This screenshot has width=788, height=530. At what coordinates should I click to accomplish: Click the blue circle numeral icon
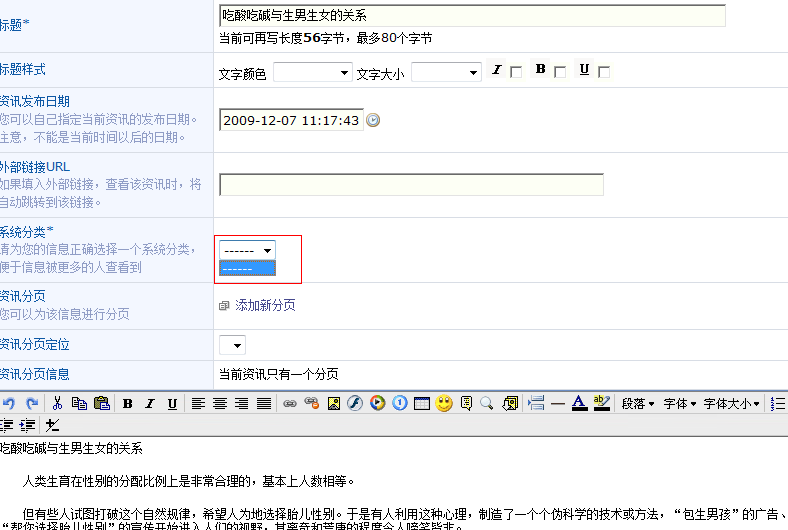(x=400, y=403)
